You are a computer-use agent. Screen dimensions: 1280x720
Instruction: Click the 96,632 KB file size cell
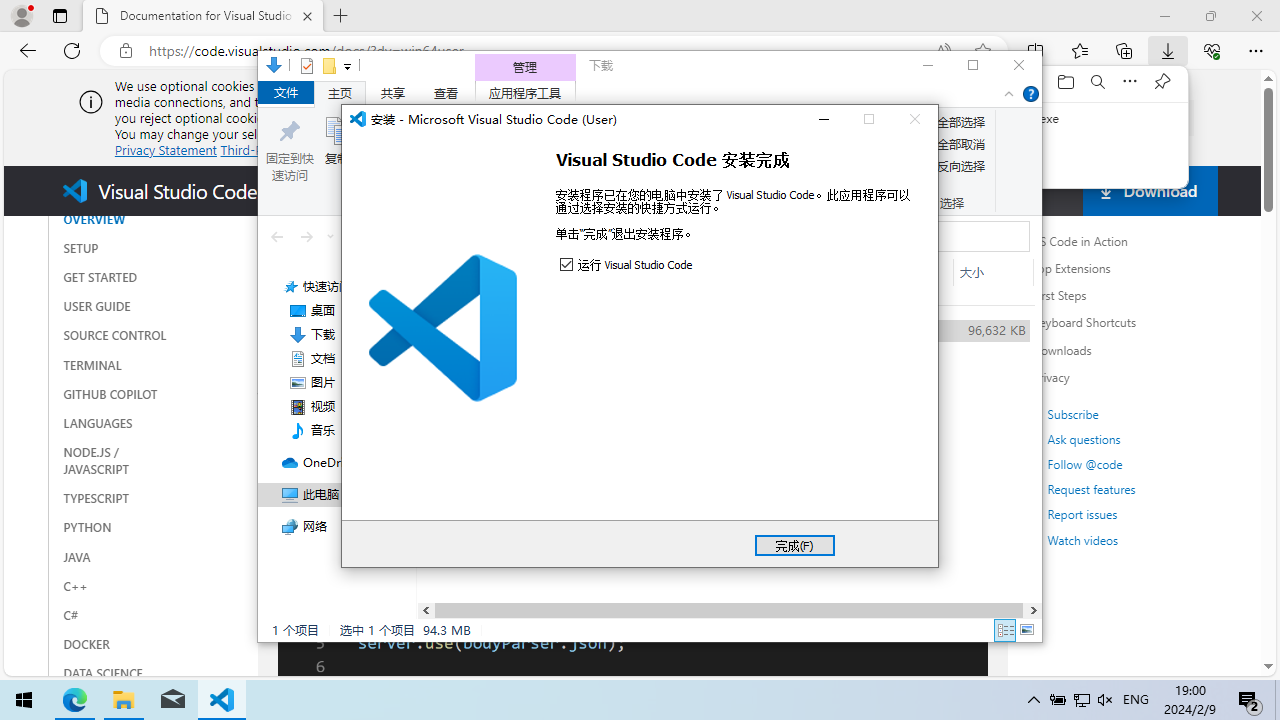pos(996,330)
